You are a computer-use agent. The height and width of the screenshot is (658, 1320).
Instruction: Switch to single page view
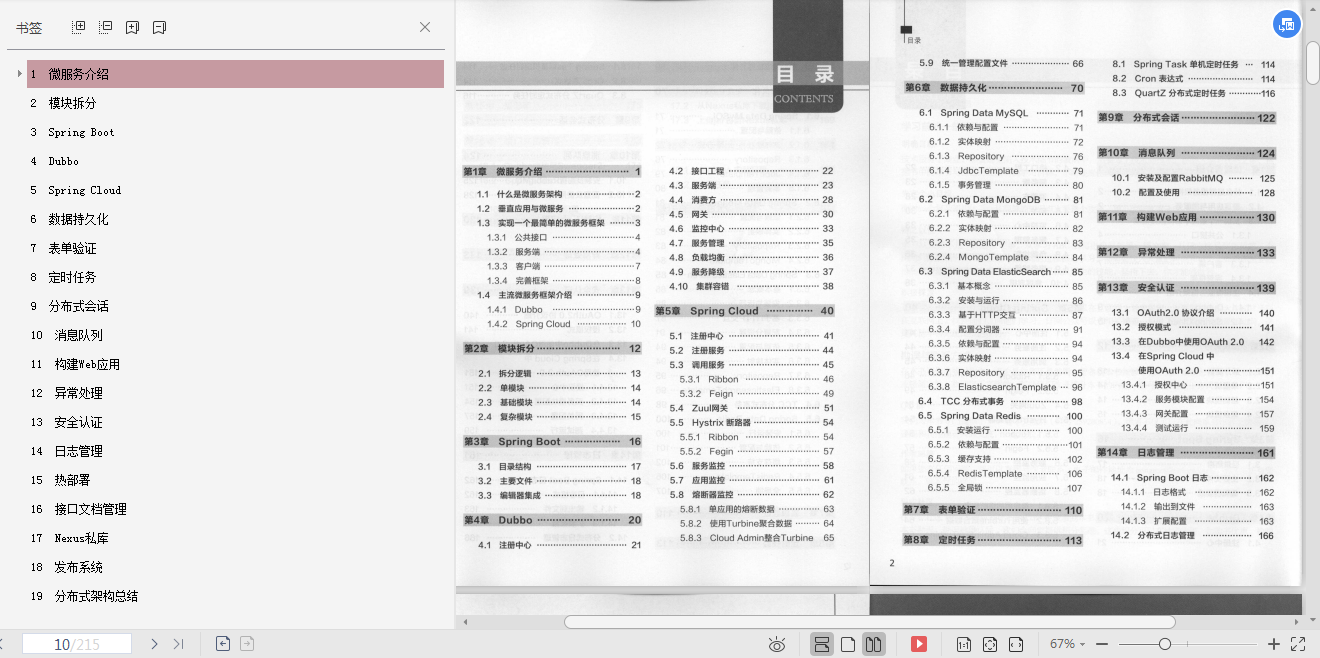click(x=848, y=644)
